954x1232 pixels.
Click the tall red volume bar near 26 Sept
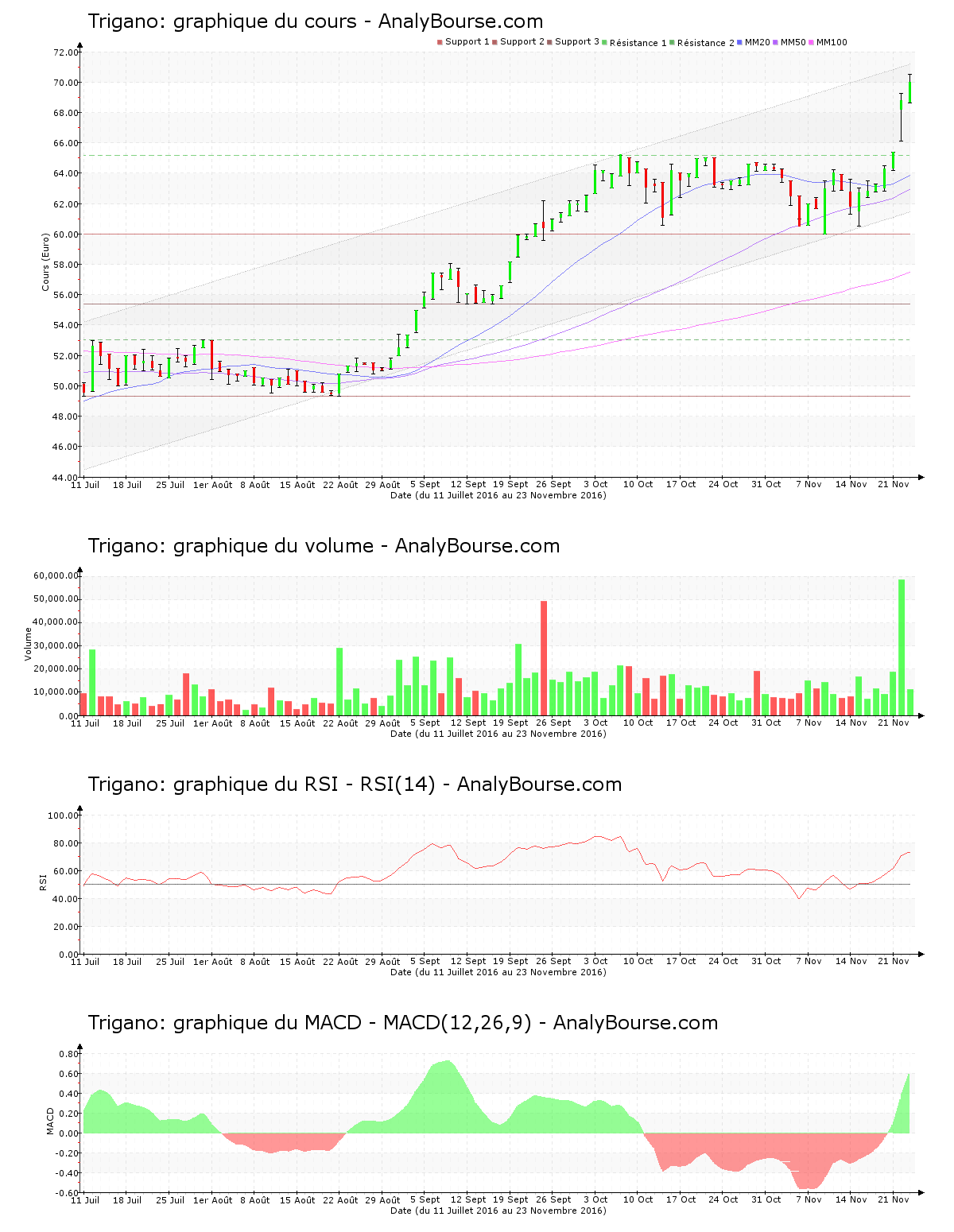(x=544, y=658)
